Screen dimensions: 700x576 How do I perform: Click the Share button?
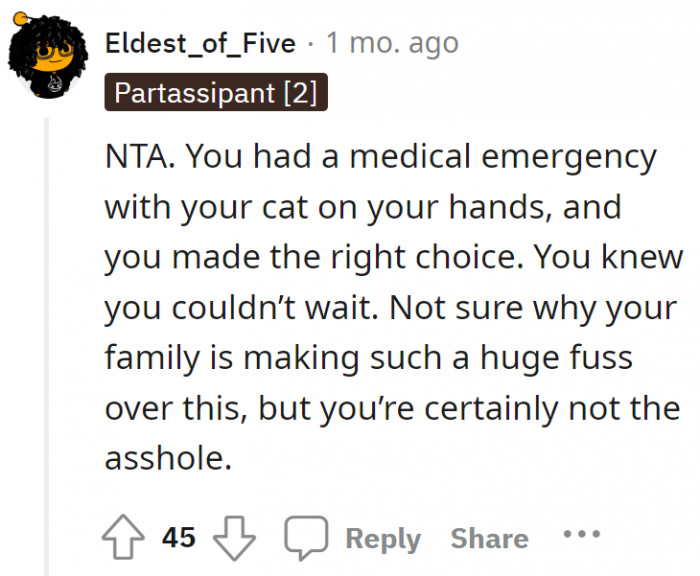coord(489,538)
